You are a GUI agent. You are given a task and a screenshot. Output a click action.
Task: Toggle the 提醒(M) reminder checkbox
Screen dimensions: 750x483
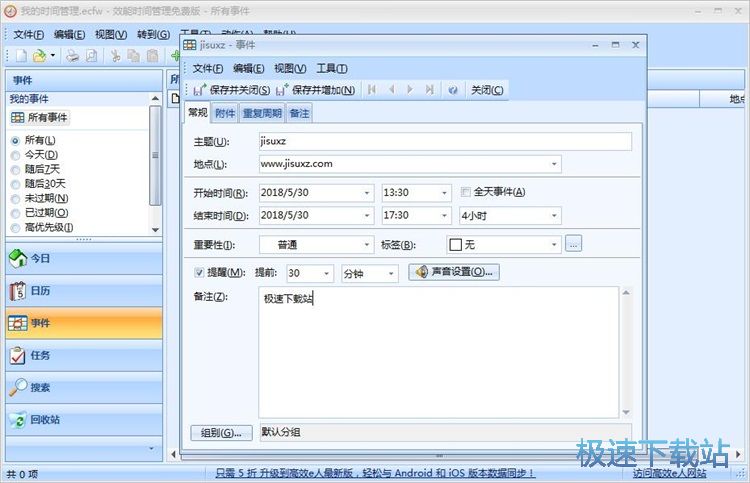tap(199, 273)
